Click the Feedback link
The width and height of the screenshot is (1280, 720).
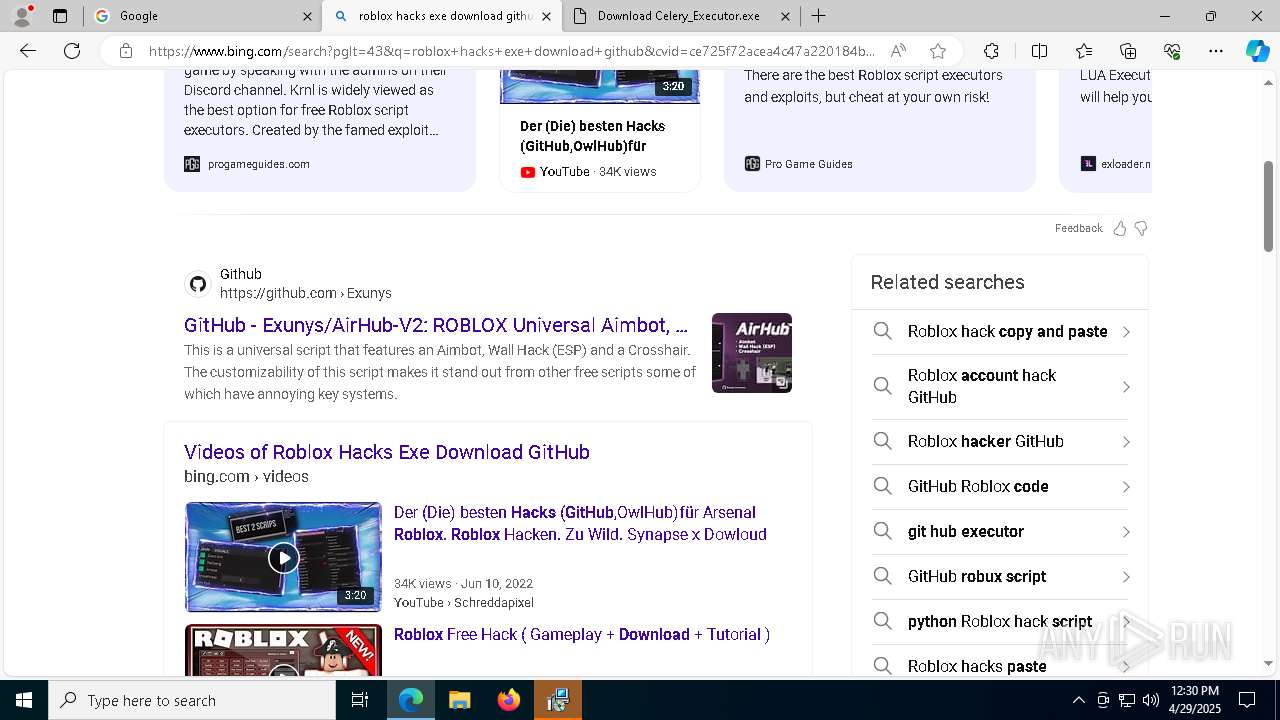(1078, 228)
